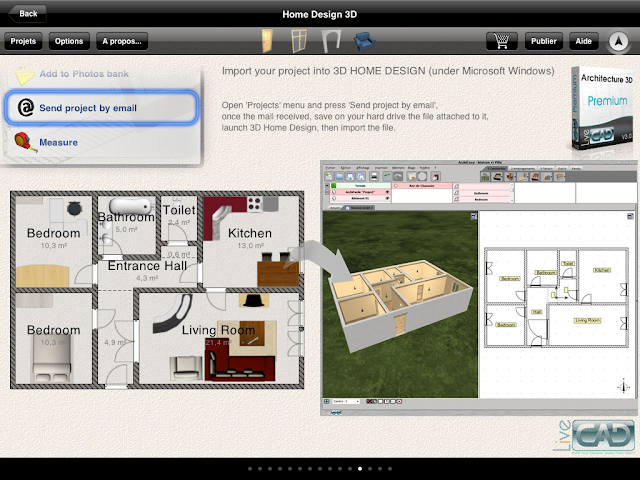Click maximize icon of ArchiEasy 2D view
The width and height of the screenshot is (640, 480).
click(630, 216)
